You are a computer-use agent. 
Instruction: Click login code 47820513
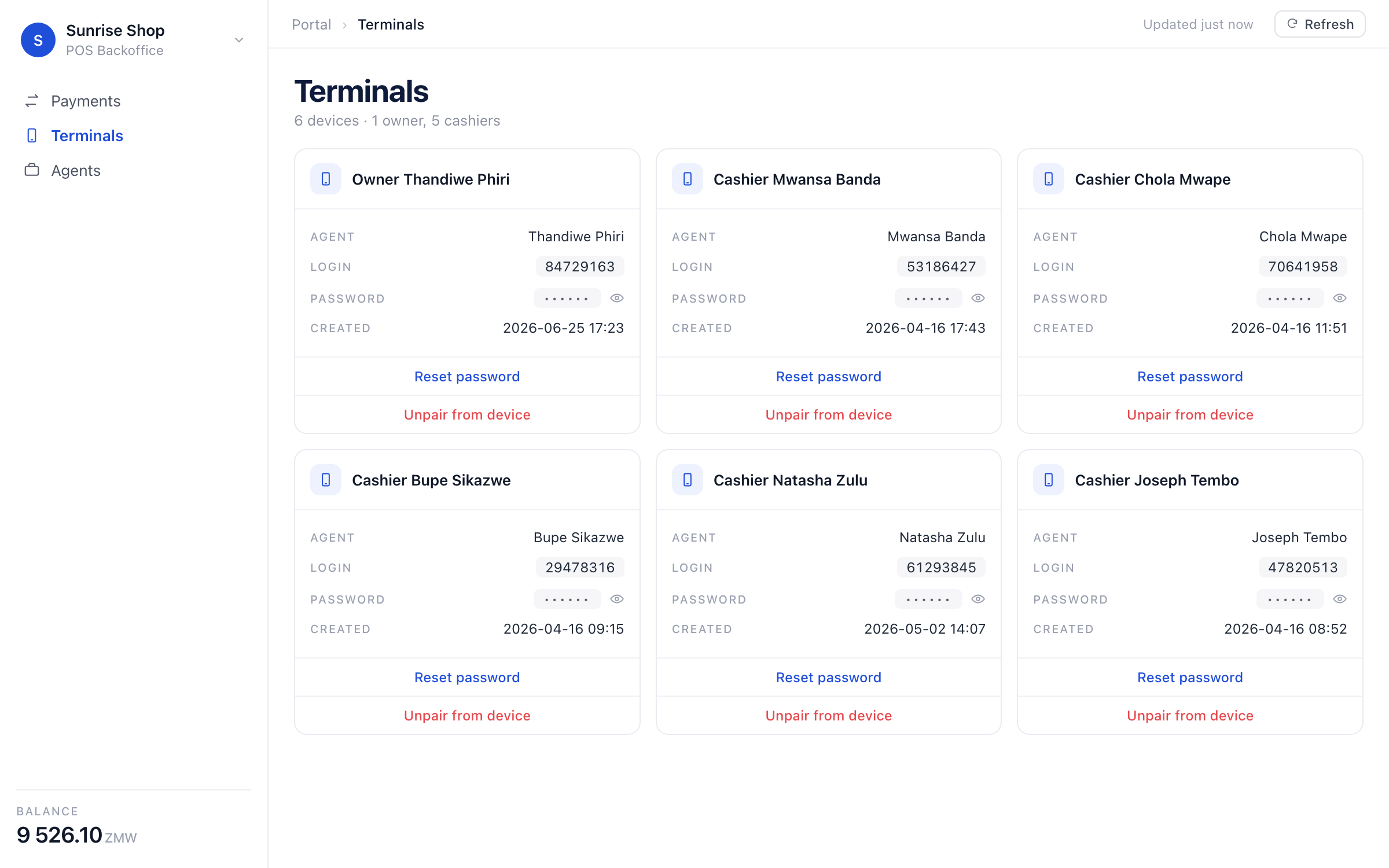click(x=1303, y=567)
